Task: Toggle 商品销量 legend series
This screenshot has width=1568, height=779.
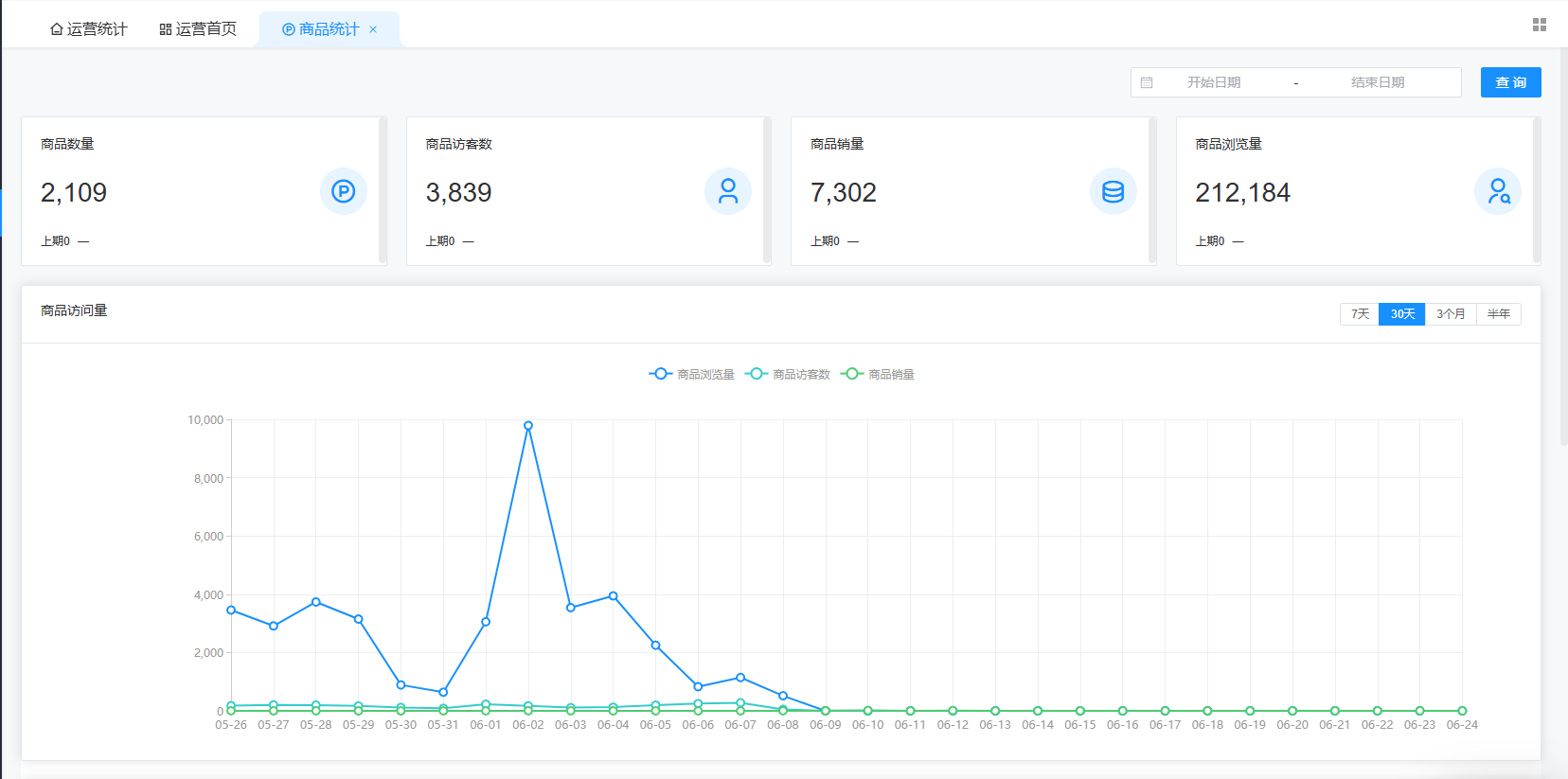Action: coord(878,374)
